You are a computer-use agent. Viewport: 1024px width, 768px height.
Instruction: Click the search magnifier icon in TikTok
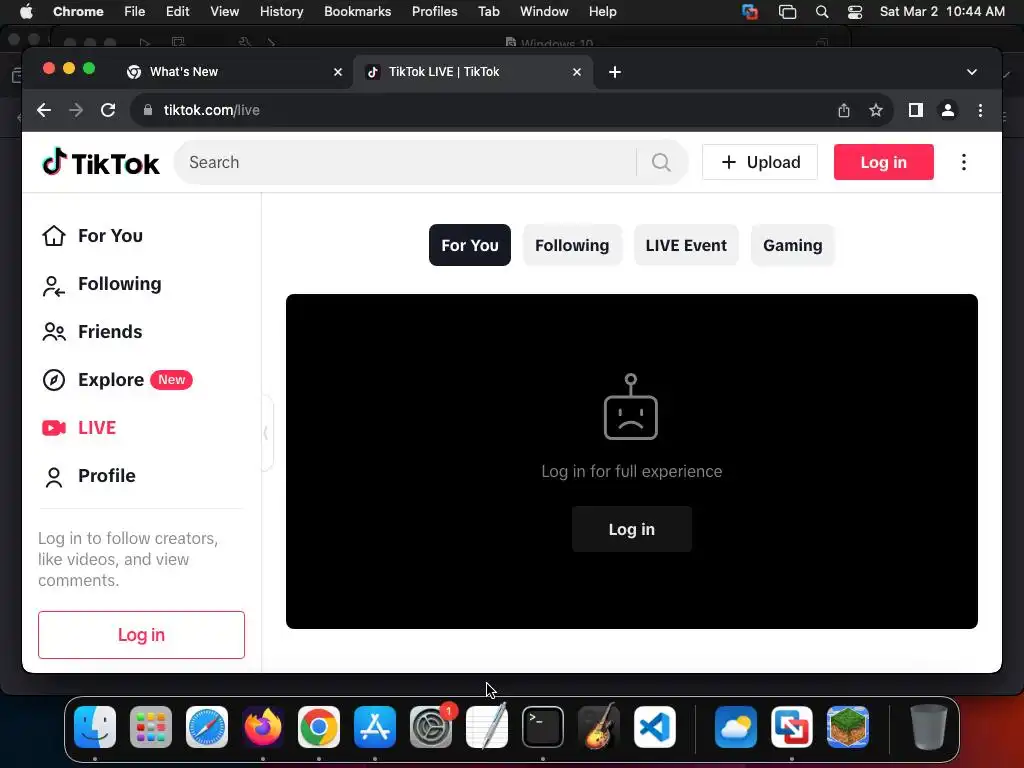(x=661, y=162)
